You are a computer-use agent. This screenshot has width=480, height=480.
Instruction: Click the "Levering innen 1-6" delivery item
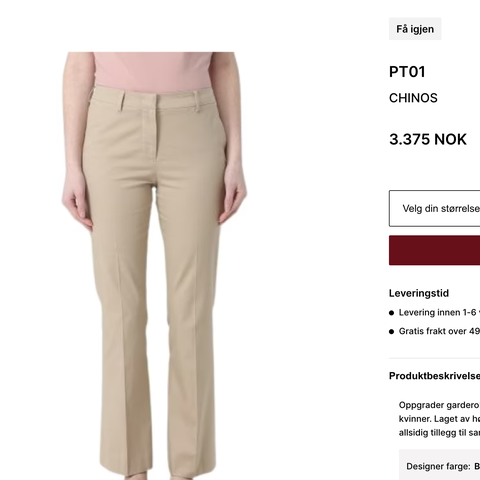click(439, 313)
